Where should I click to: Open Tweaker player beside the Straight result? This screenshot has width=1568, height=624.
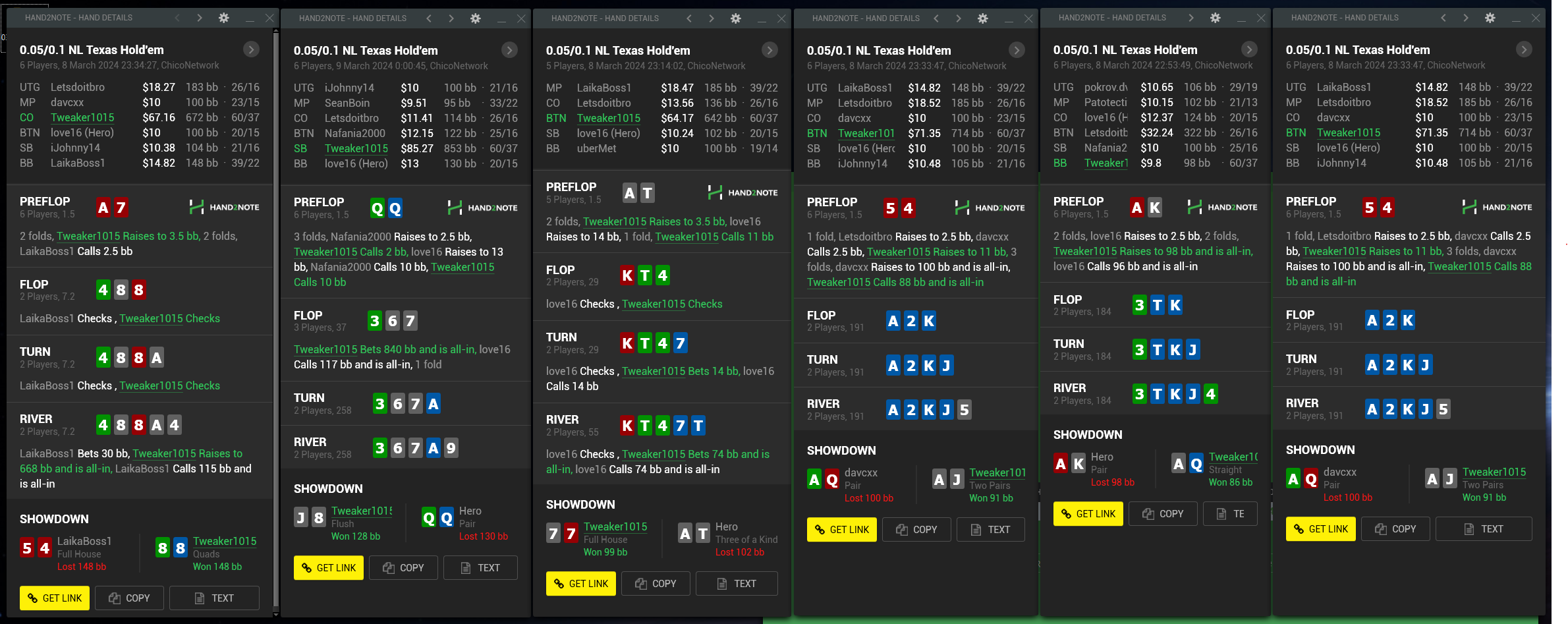(x=1233, y=457)
